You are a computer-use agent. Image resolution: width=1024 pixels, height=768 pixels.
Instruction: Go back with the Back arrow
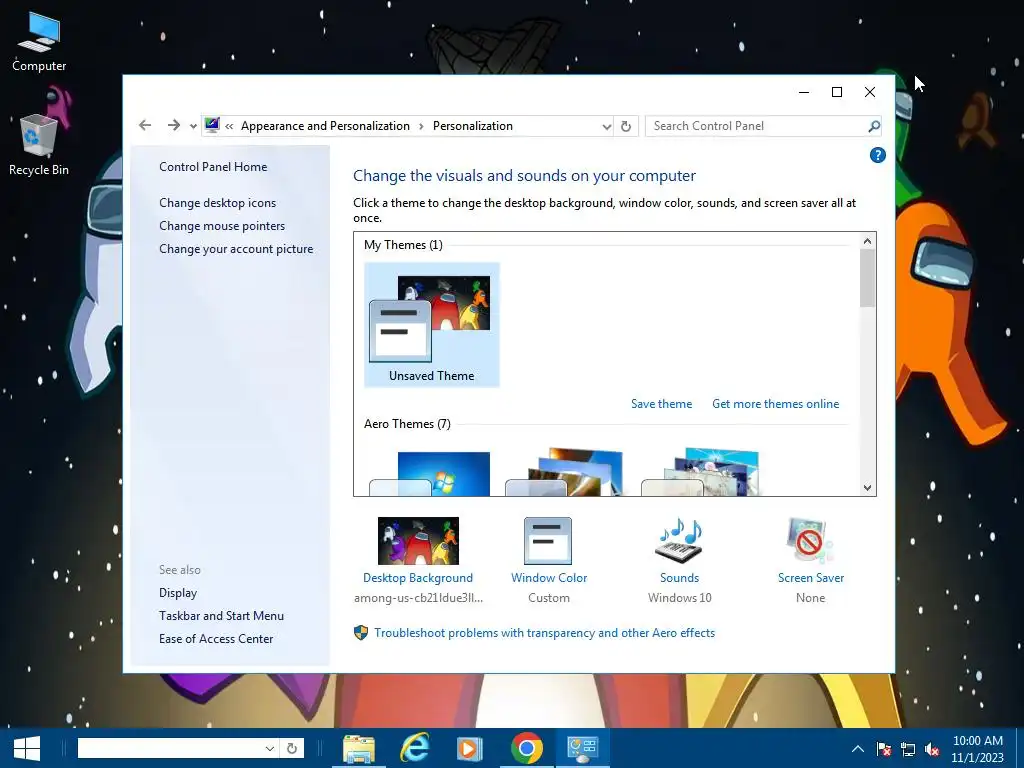145,125
